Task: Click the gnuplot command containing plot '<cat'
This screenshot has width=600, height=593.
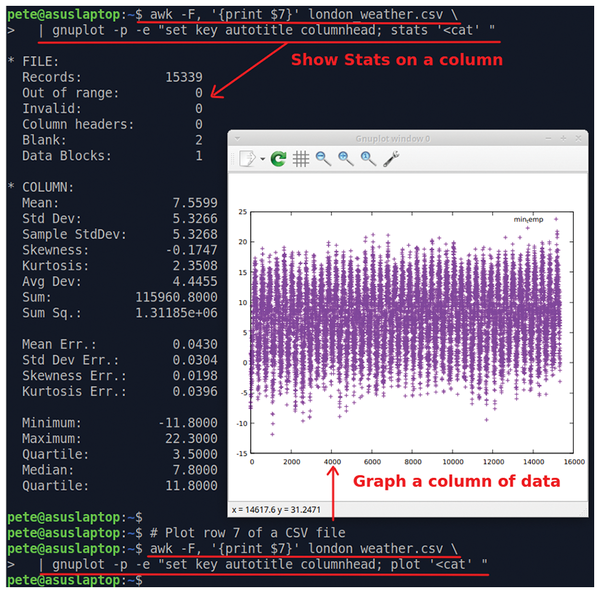Action: (x=262, y=564)
